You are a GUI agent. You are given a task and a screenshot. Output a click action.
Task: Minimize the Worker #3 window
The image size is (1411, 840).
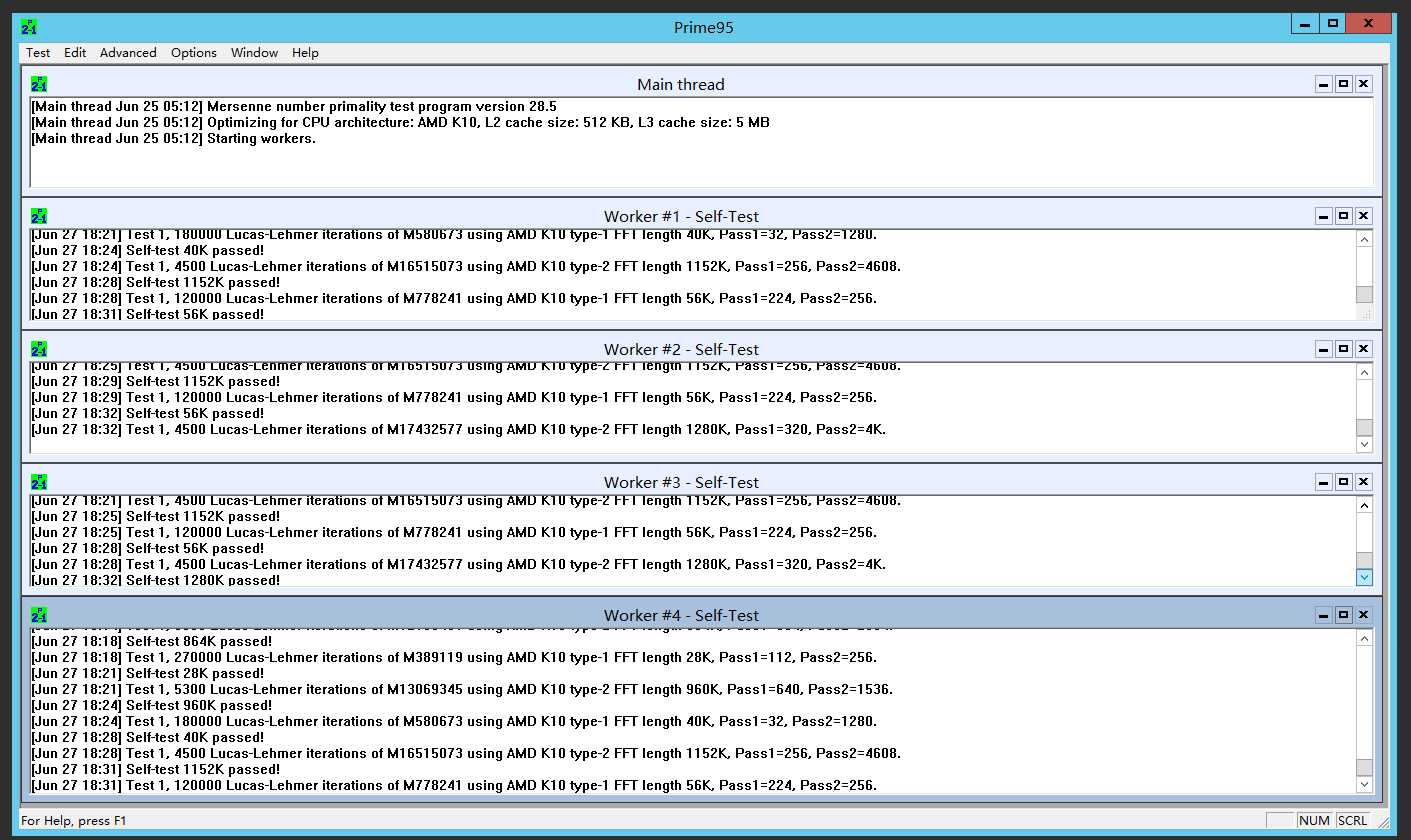(x=1324, y=482)
